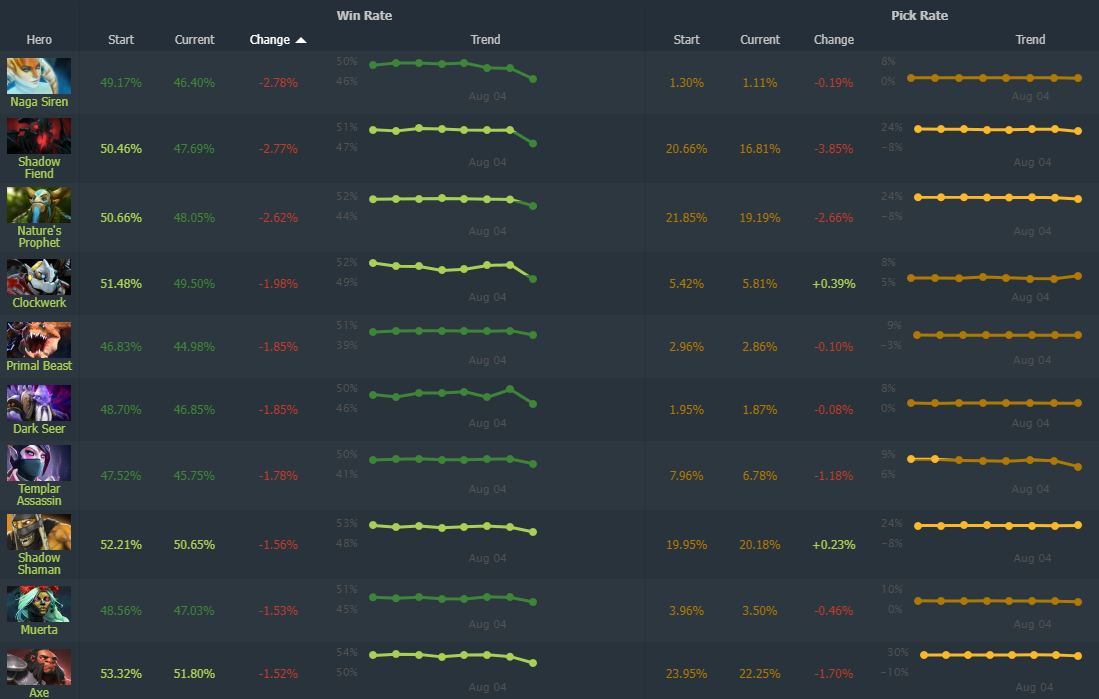Screen dimensions: 1099x699
Task: Open the Templar Assassin hero portrait
Action: pos(39,463)
